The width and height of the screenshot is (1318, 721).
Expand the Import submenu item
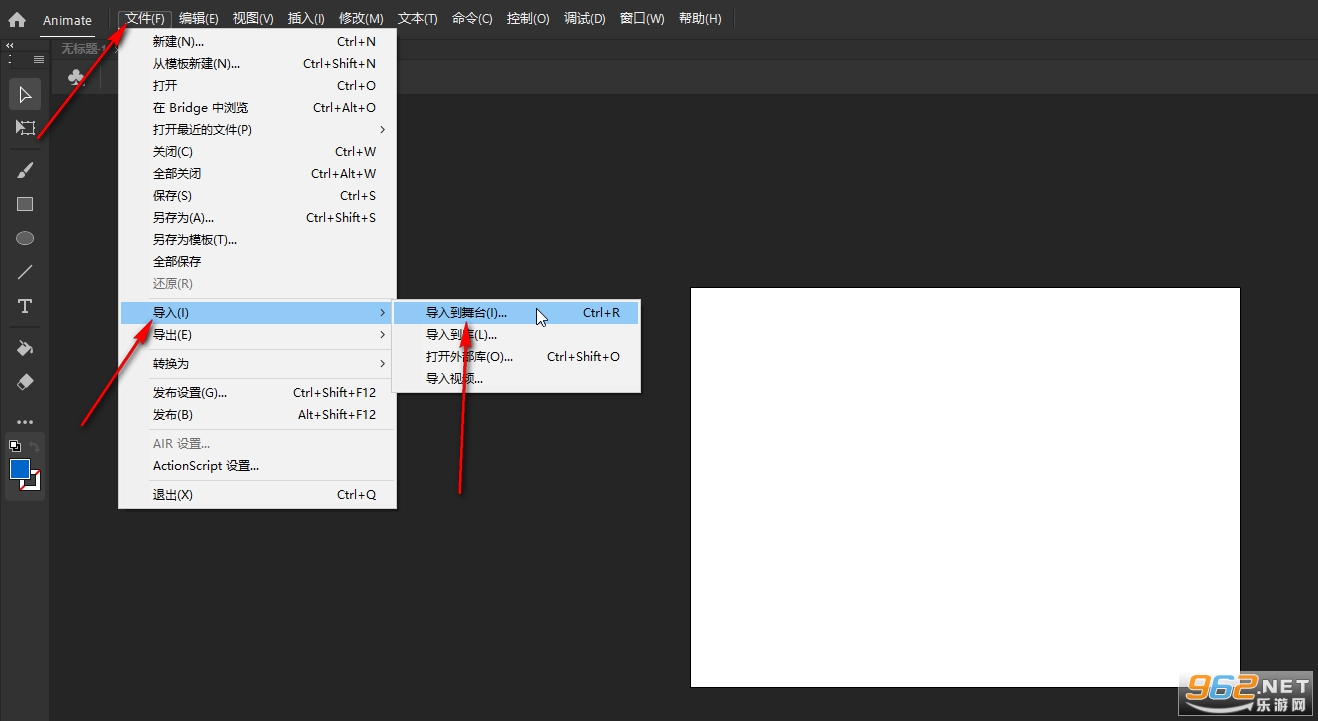coord(254,313)
